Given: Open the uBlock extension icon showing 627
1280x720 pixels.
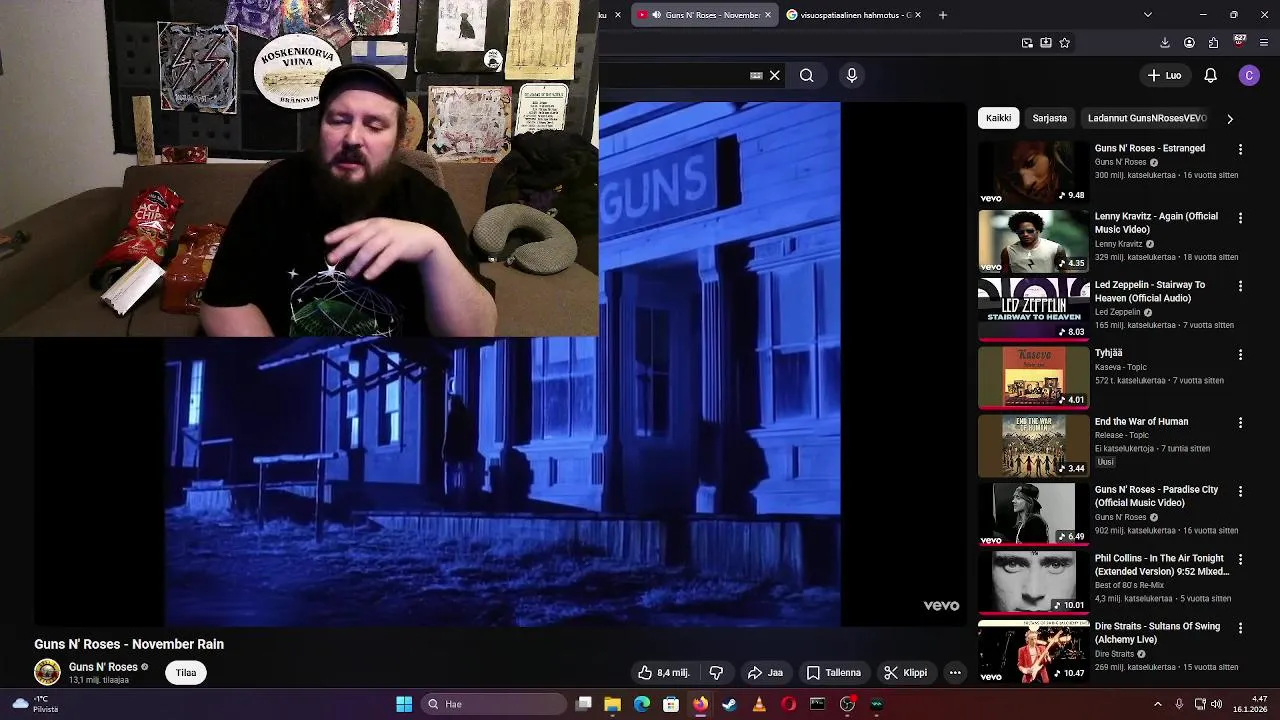Looking at the screenshot, I should pos(1239,42).
